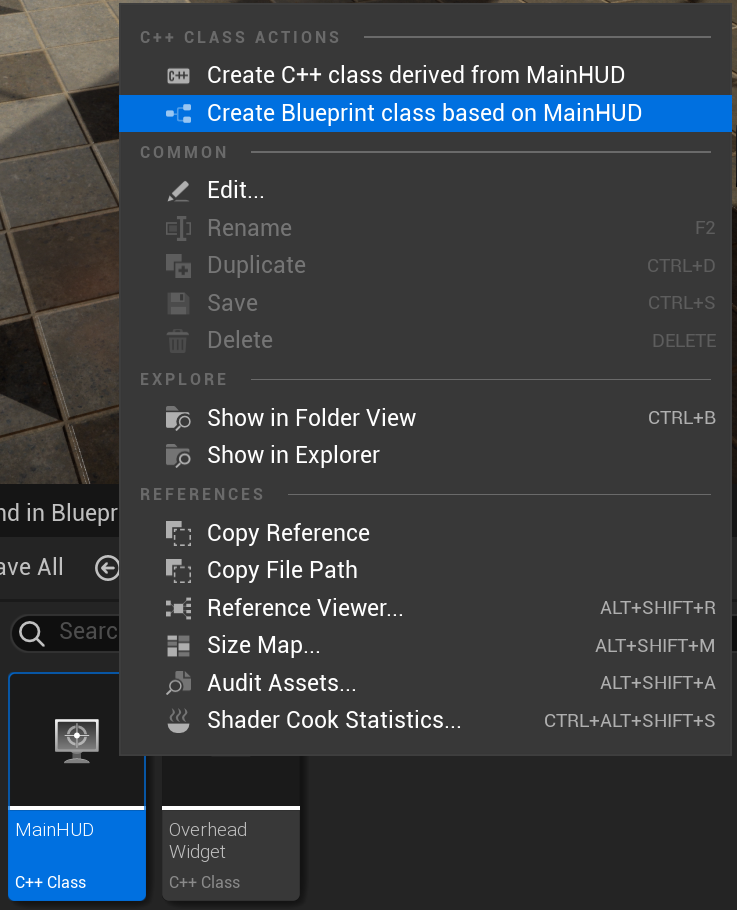Choose Create Blueprint class based on MainHUD
This screenshot has width=737, height=910.
(x=425, y=113)
